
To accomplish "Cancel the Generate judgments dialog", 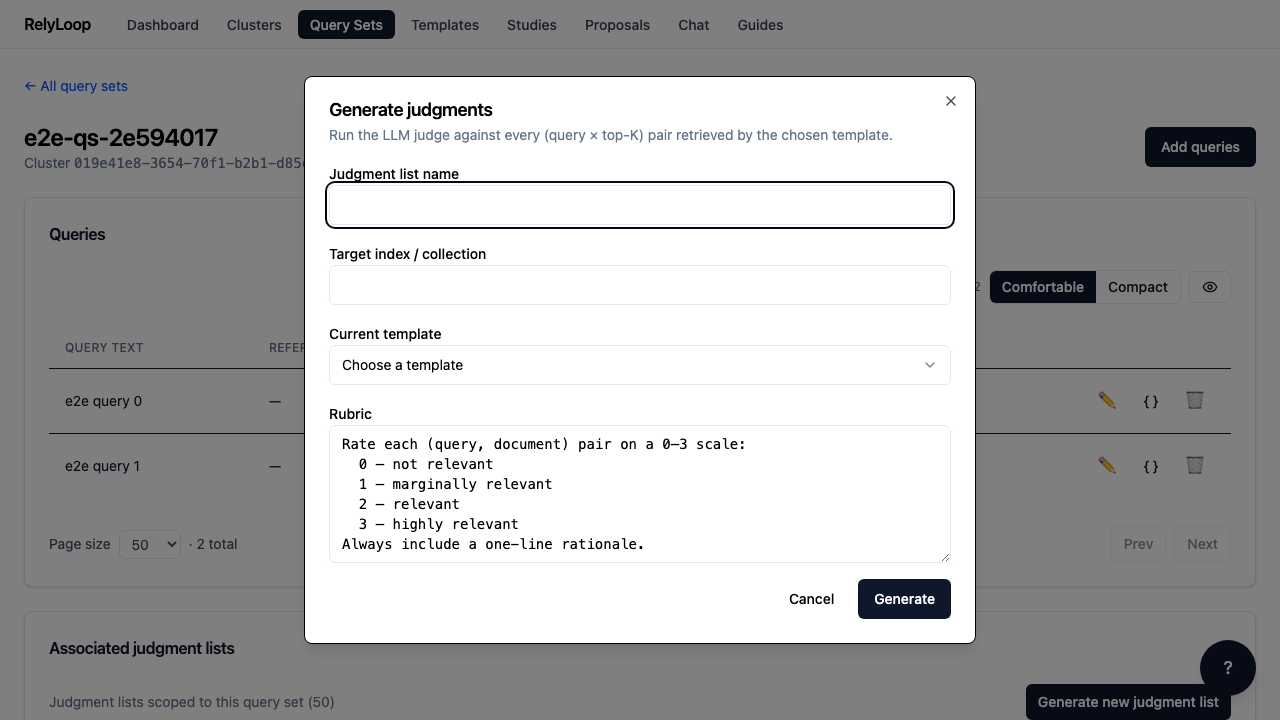I will 811,599.
